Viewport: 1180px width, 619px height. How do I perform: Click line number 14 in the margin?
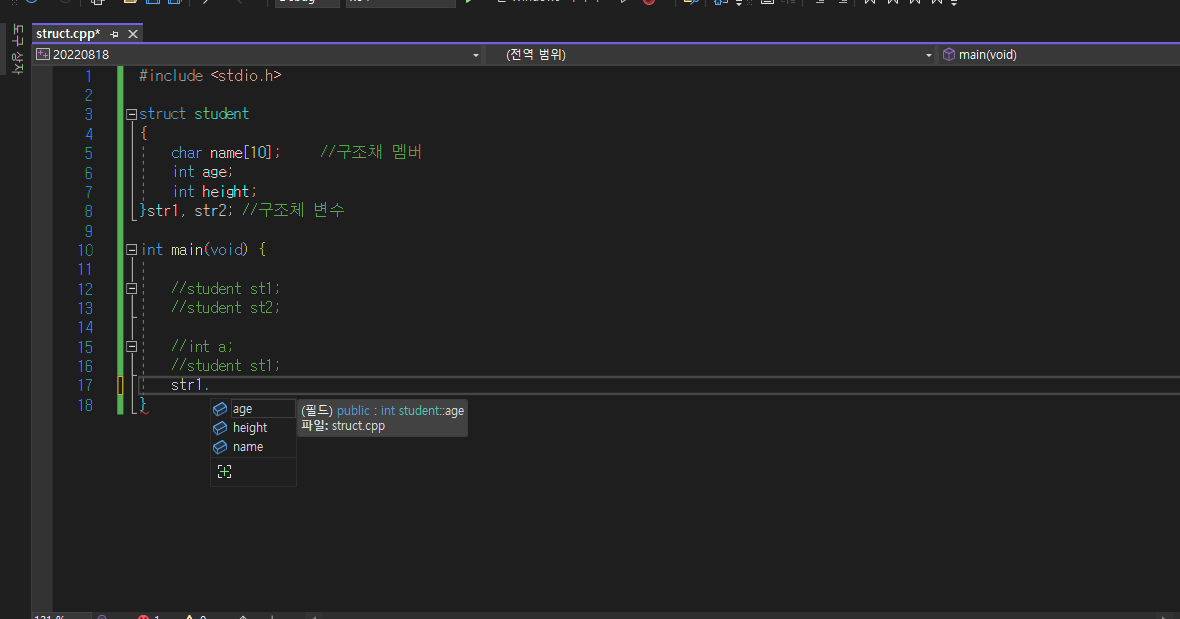(85, 327)
